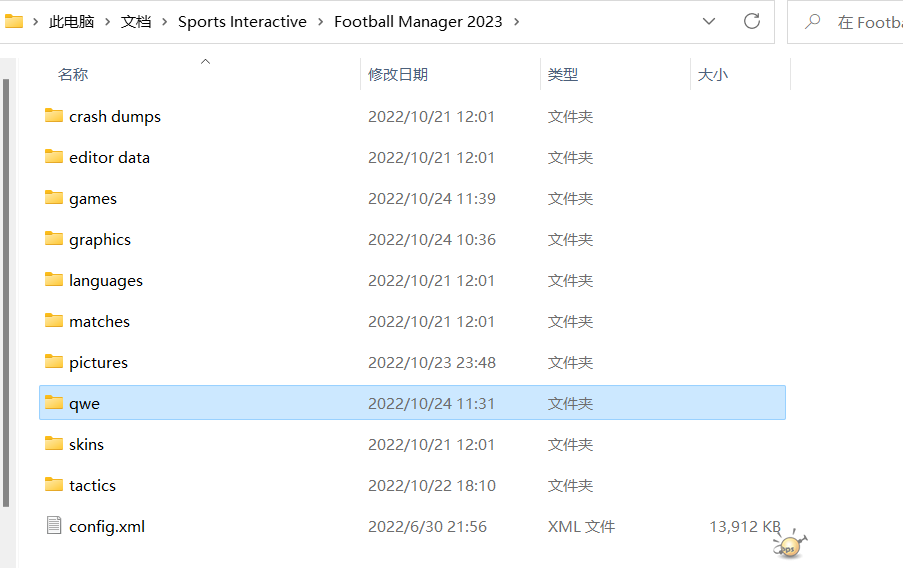Select the matches folder name
Image resolution: width=903 pixels, height=568 pixels.
(x=100, y=321)
